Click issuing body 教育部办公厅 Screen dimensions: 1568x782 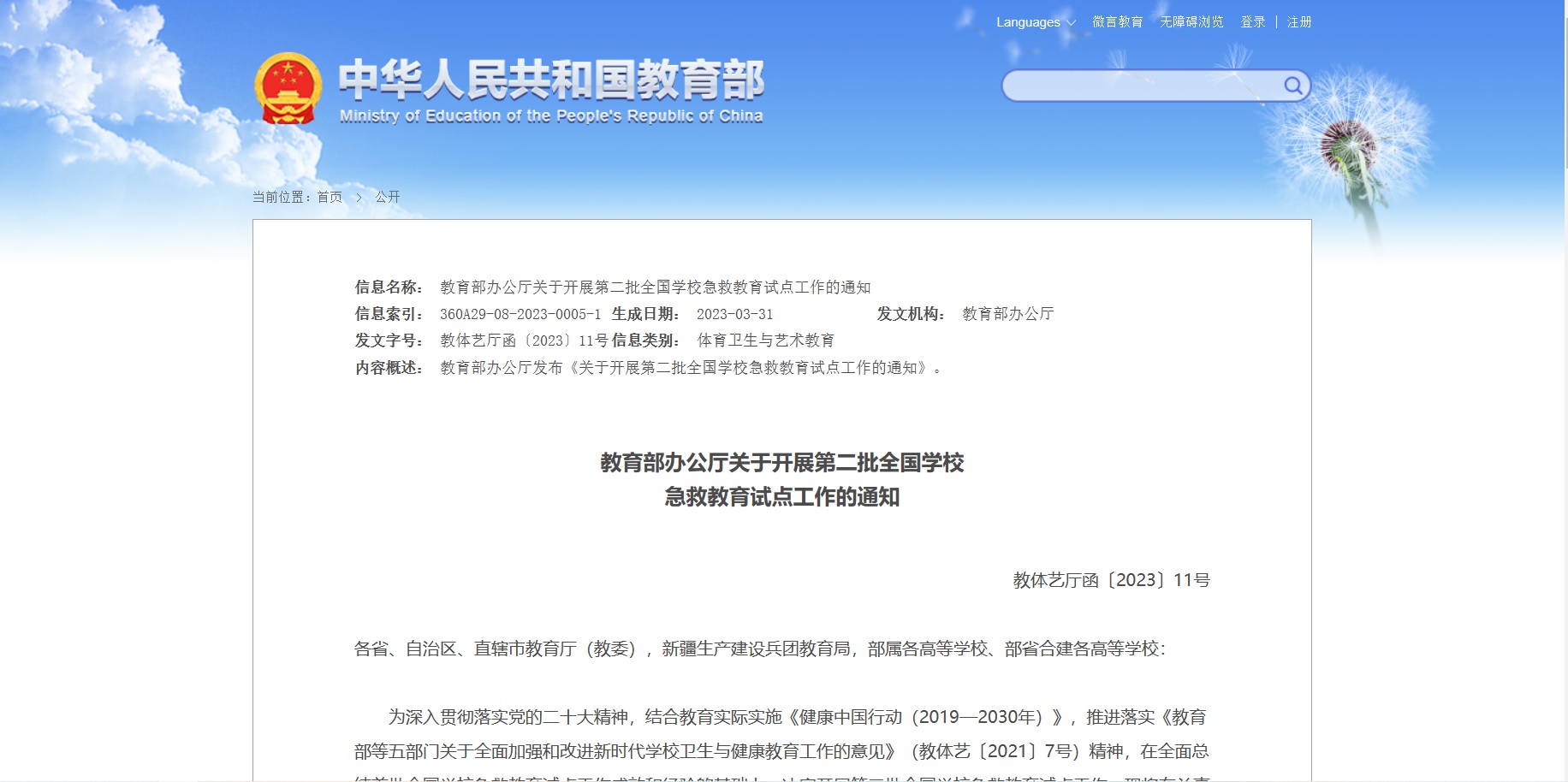[1007, 314]
